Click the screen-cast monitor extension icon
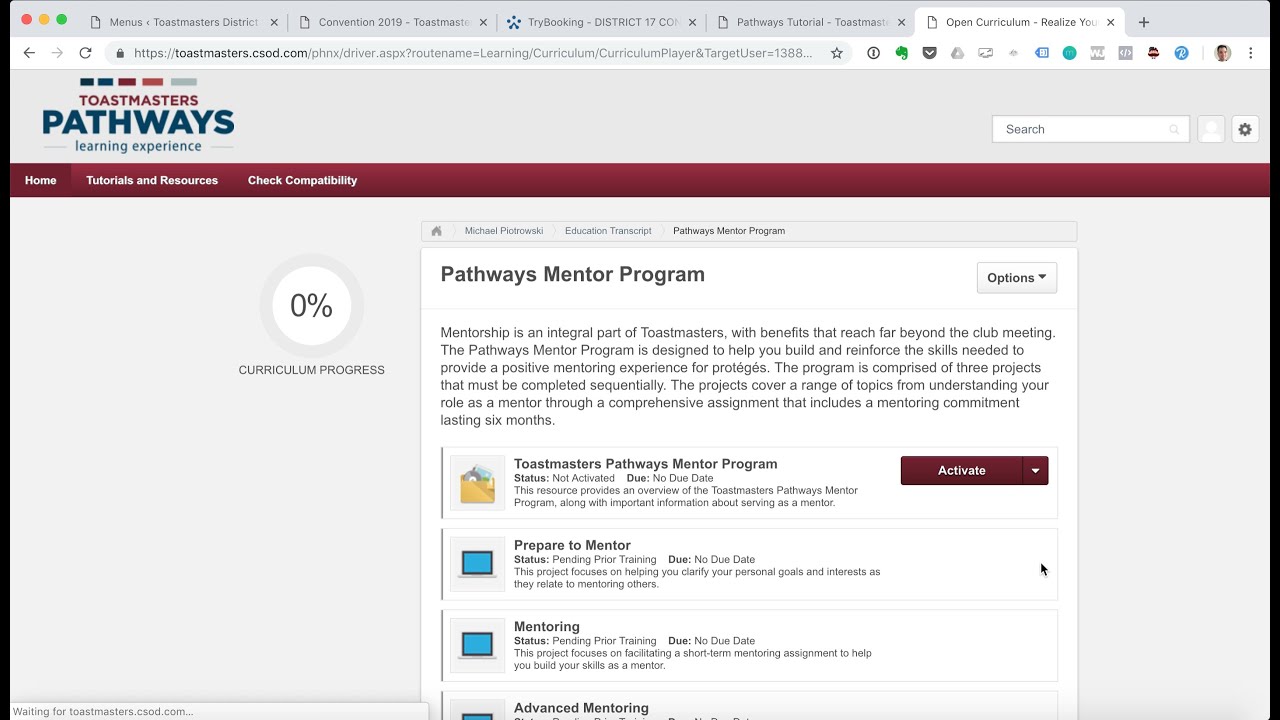 pyautogui.click(x=986, y=53)
